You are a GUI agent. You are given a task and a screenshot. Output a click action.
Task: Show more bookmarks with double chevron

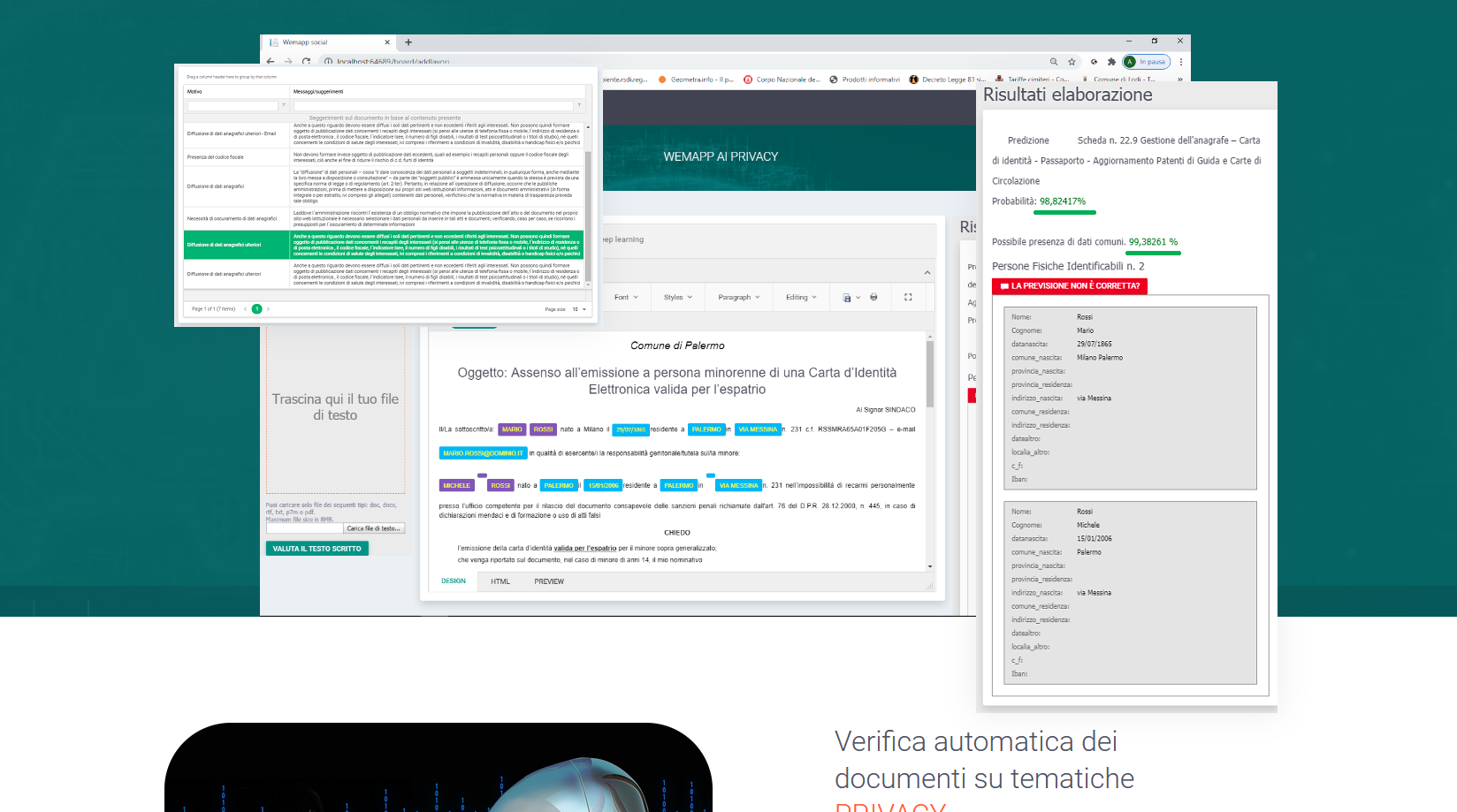coord(1179,80)
